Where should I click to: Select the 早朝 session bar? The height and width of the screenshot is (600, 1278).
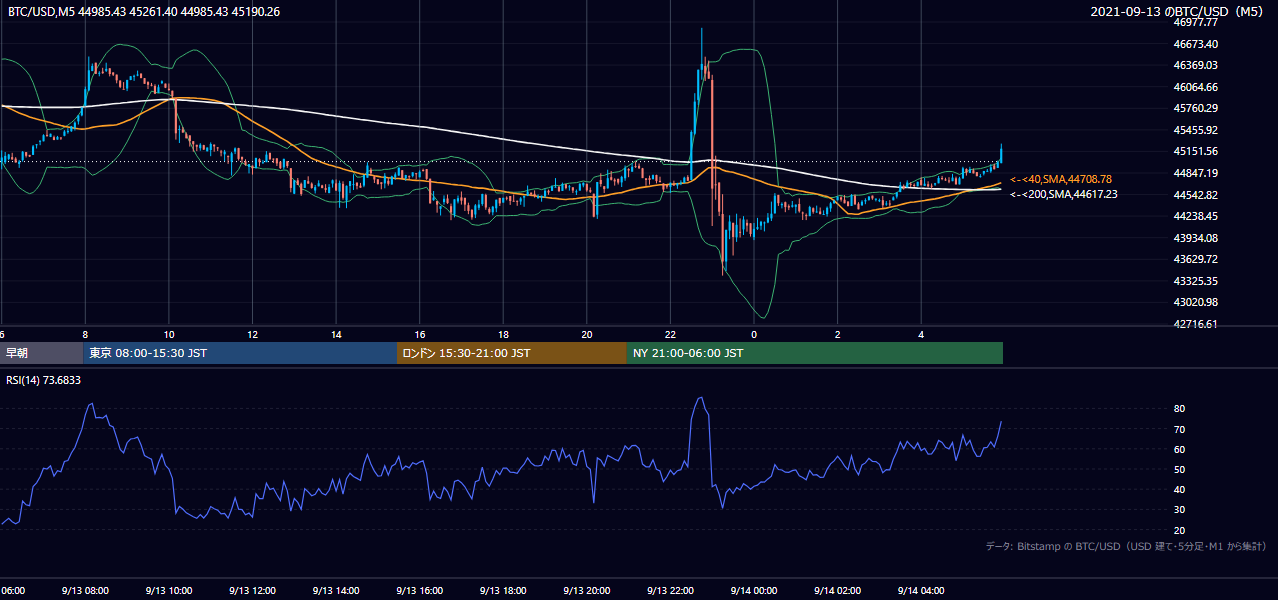[42, 353]
